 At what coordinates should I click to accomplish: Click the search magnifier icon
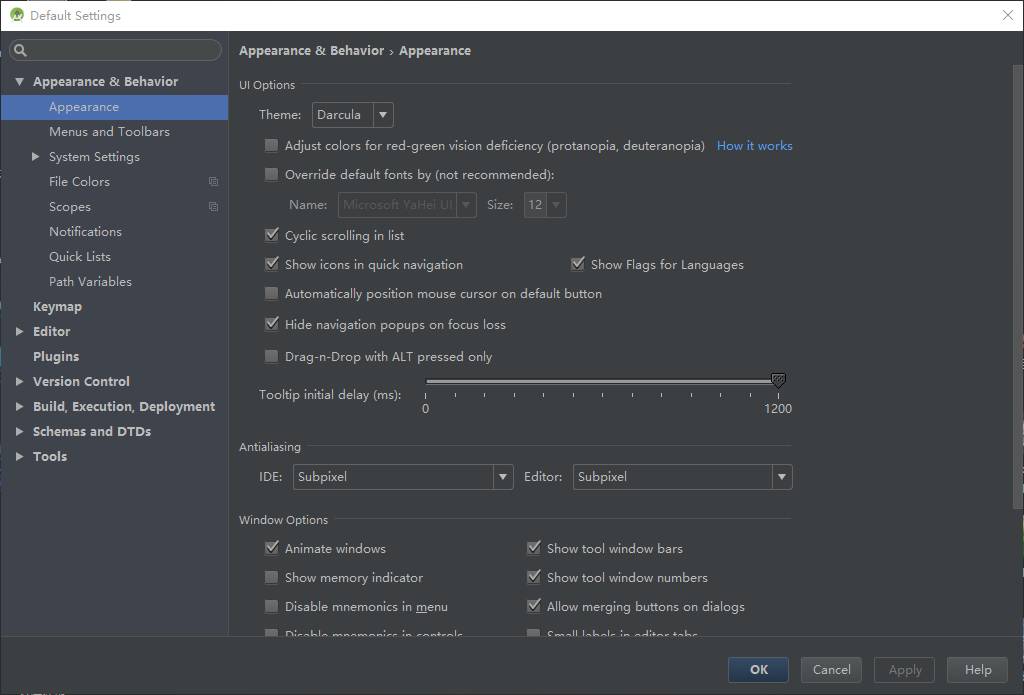pyautogui.click(x=20, y=50)
